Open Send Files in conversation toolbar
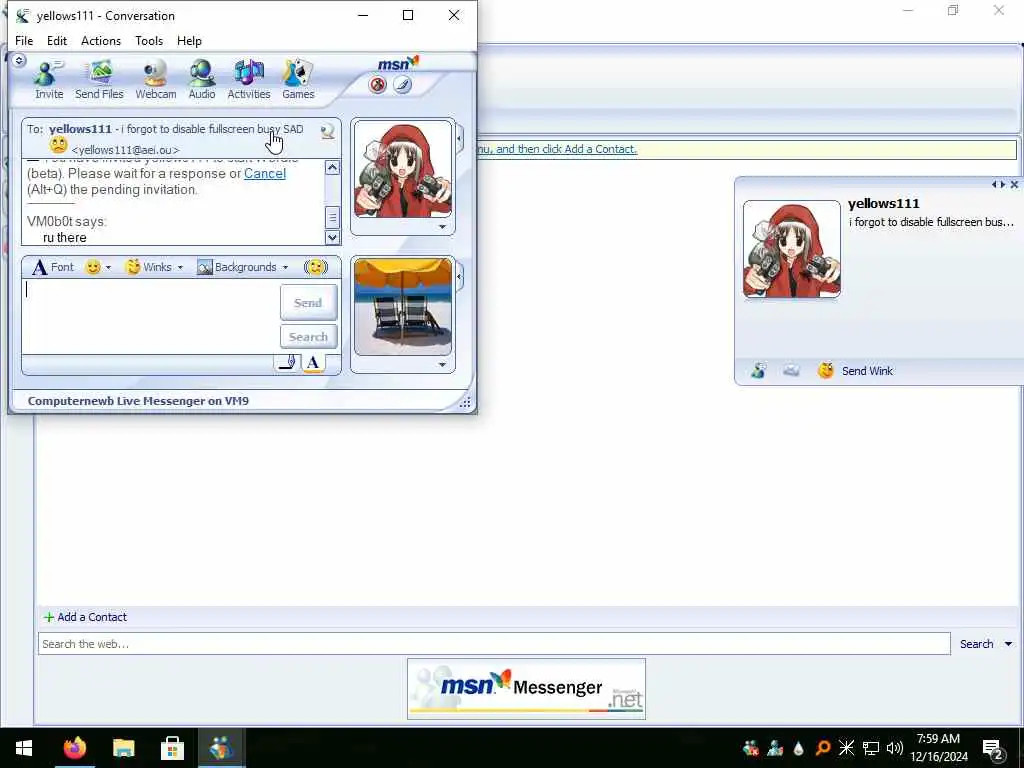Image resolution: width=1024 pixels, height=768 pixels. pos(99,80)
